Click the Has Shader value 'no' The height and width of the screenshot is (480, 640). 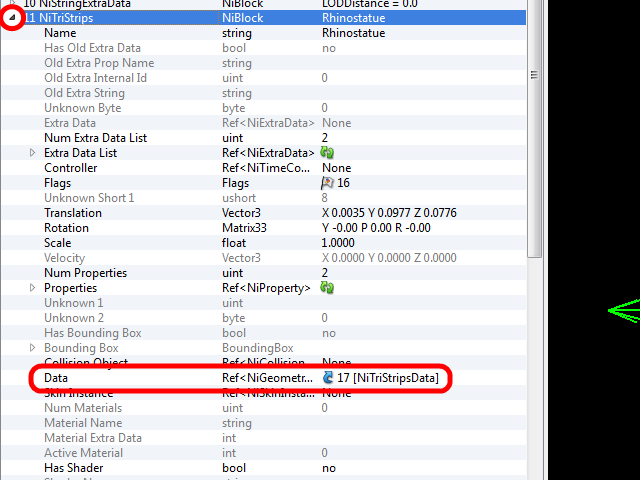coord(328,468)
